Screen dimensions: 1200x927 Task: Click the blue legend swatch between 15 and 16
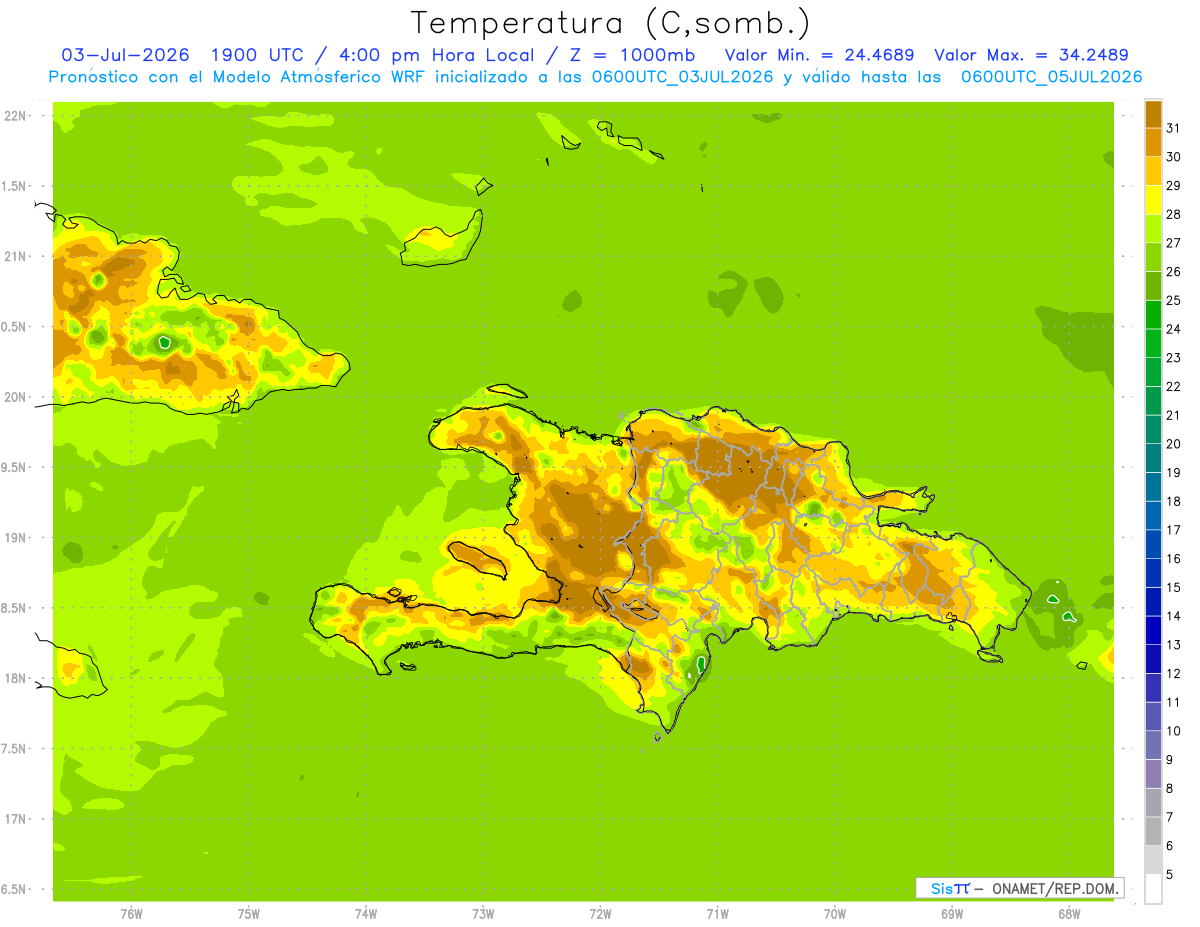click(1153, 573)
